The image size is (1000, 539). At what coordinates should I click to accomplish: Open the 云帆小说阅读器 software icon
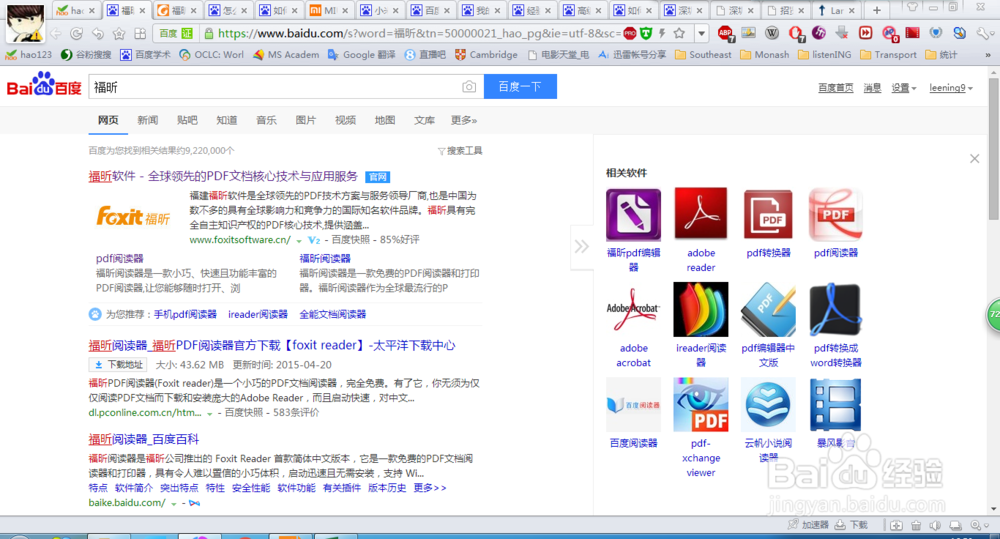[768, 405]
